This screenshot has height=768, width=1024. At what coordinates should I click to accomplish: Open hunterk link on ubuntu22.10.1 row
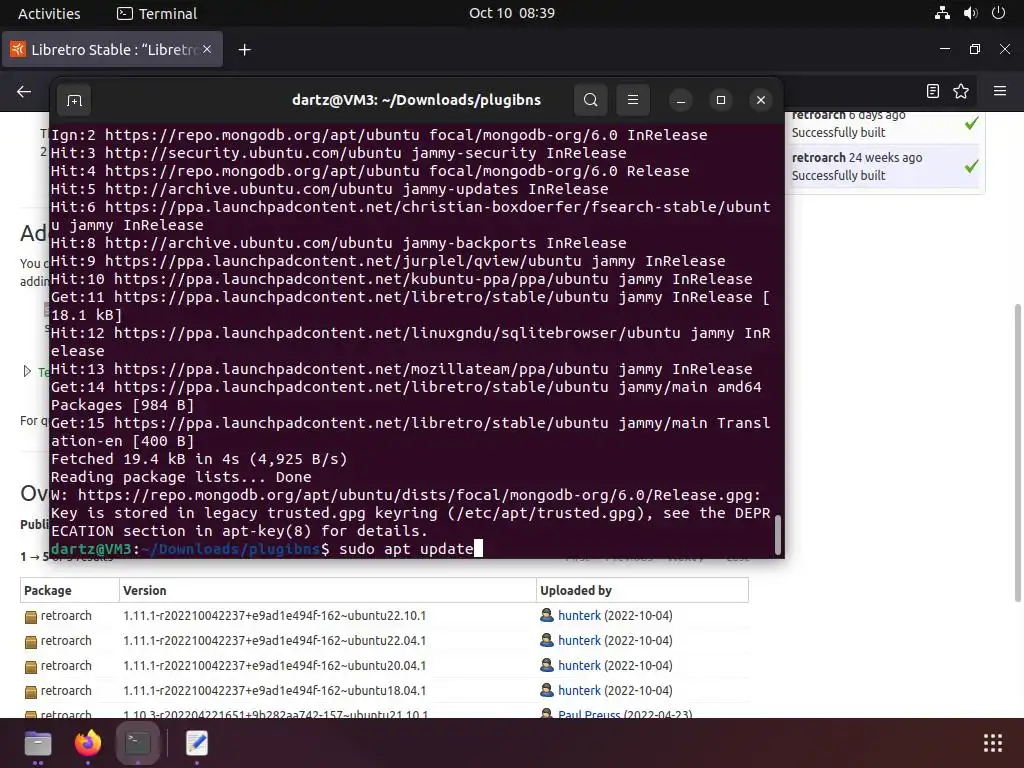tap(579, 615)
